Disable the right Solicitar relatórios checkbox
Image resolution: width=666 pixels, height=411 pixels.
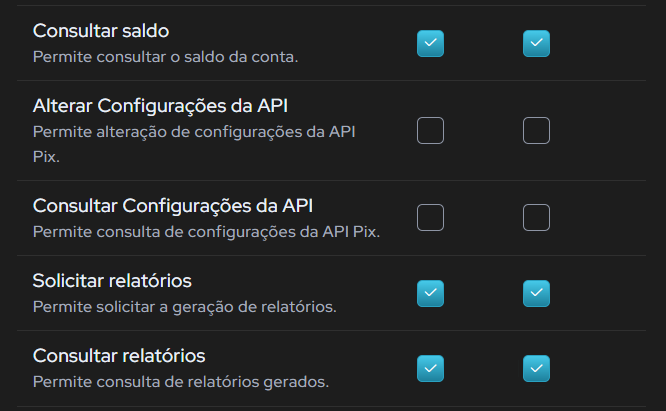pyautogui.click(x=536, y=293)
